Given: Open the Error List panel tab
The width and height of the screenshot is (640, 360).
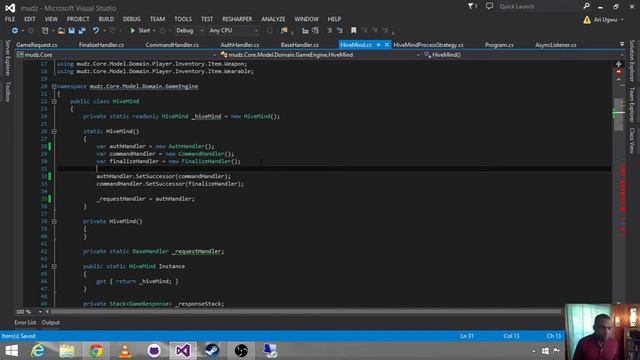Looking at the screenshot, I should pyautogui.click(x=25, y=322).
